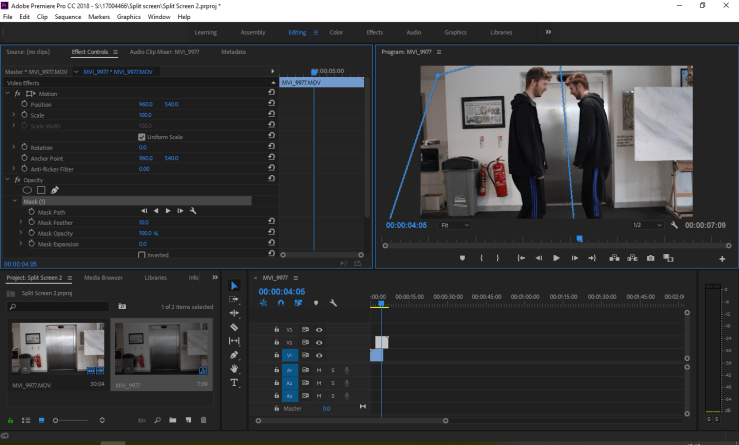739x445 pixels.
Task: Create an ellipse mask under Opacity
Action: [27, 190]
